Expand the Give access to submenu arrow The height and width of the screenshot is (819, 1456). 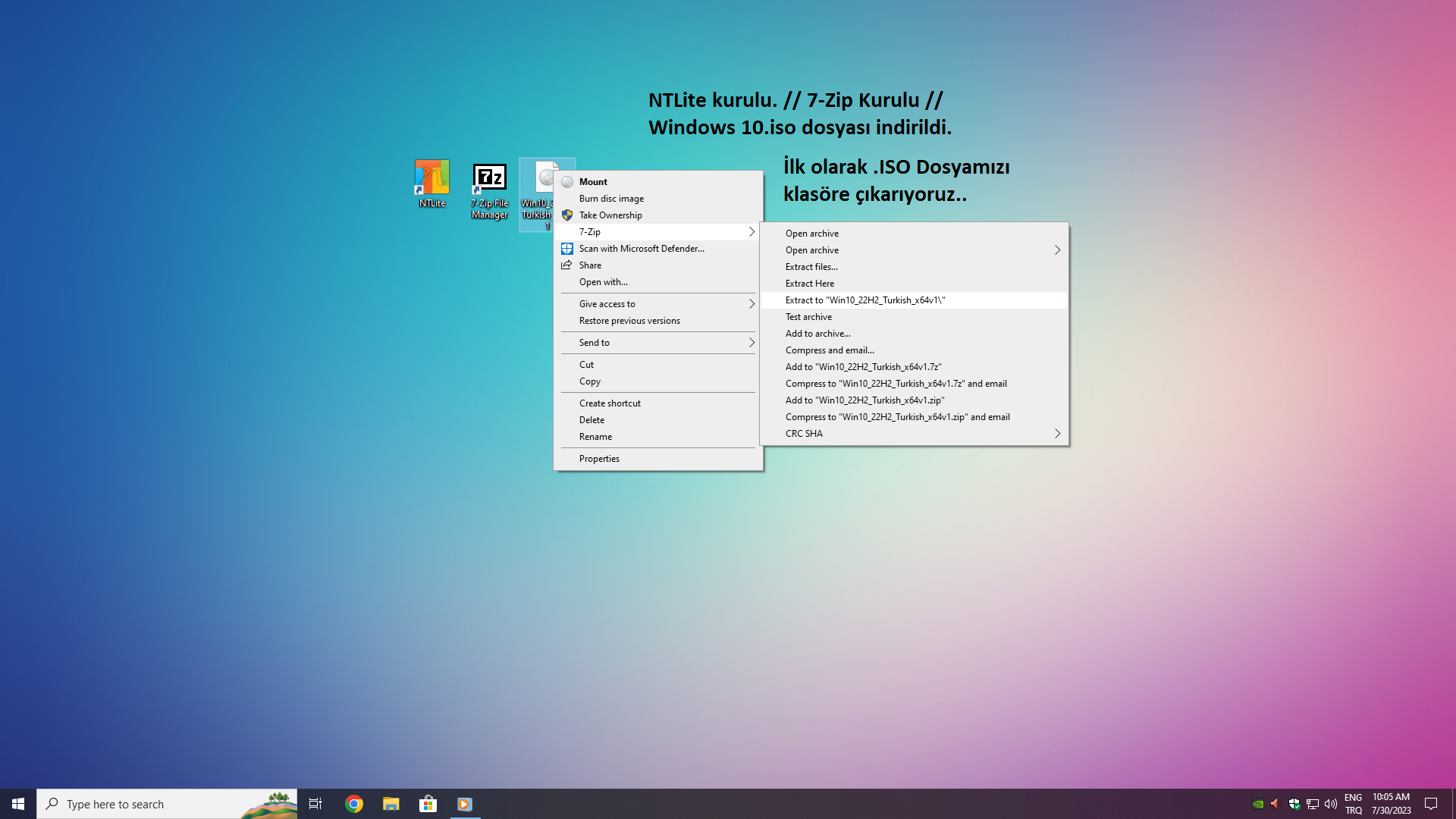click(x=752, y=304)
